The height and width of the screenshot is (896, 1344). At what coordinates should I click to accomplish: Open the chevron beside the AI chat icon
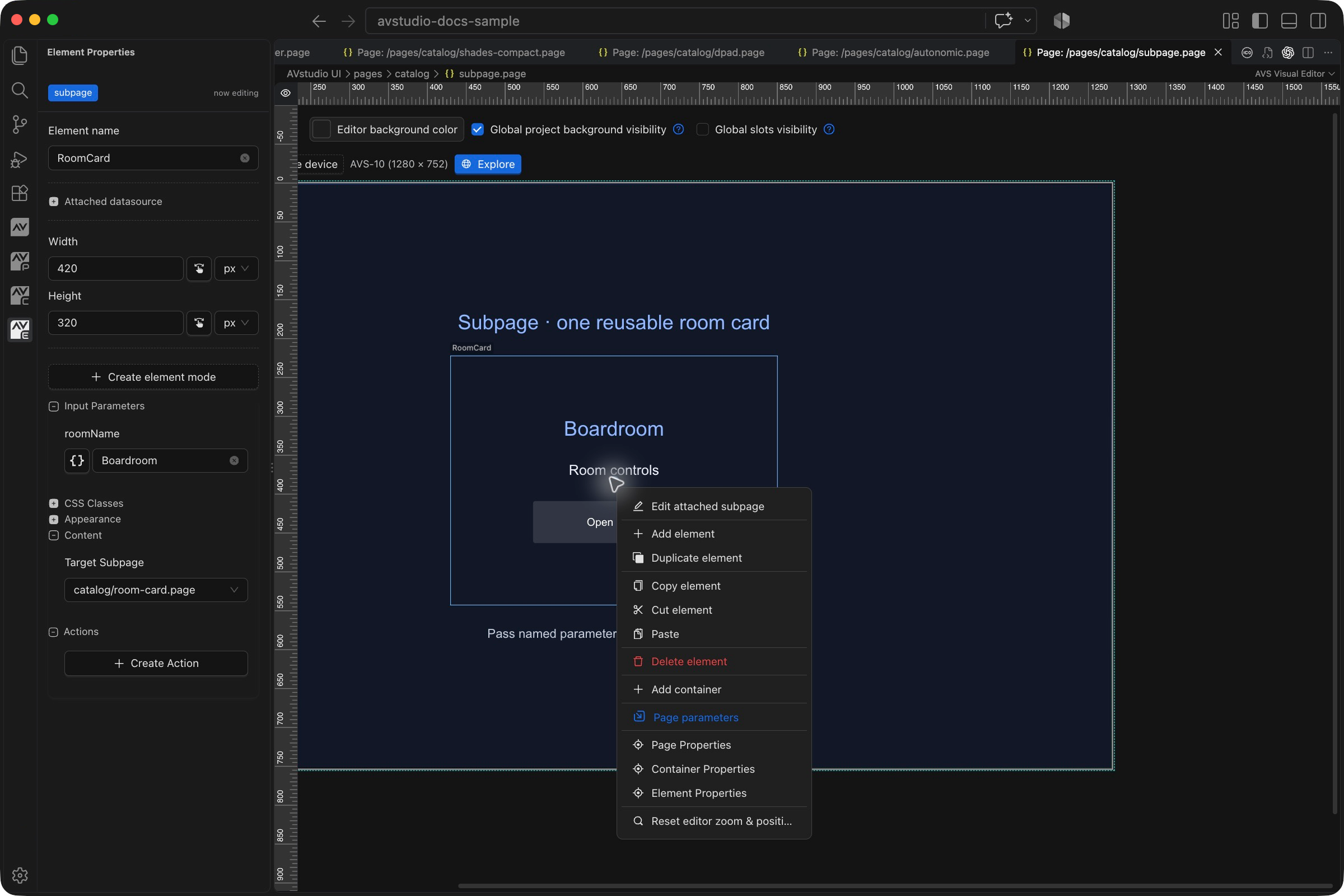[x=1028, y=21]
